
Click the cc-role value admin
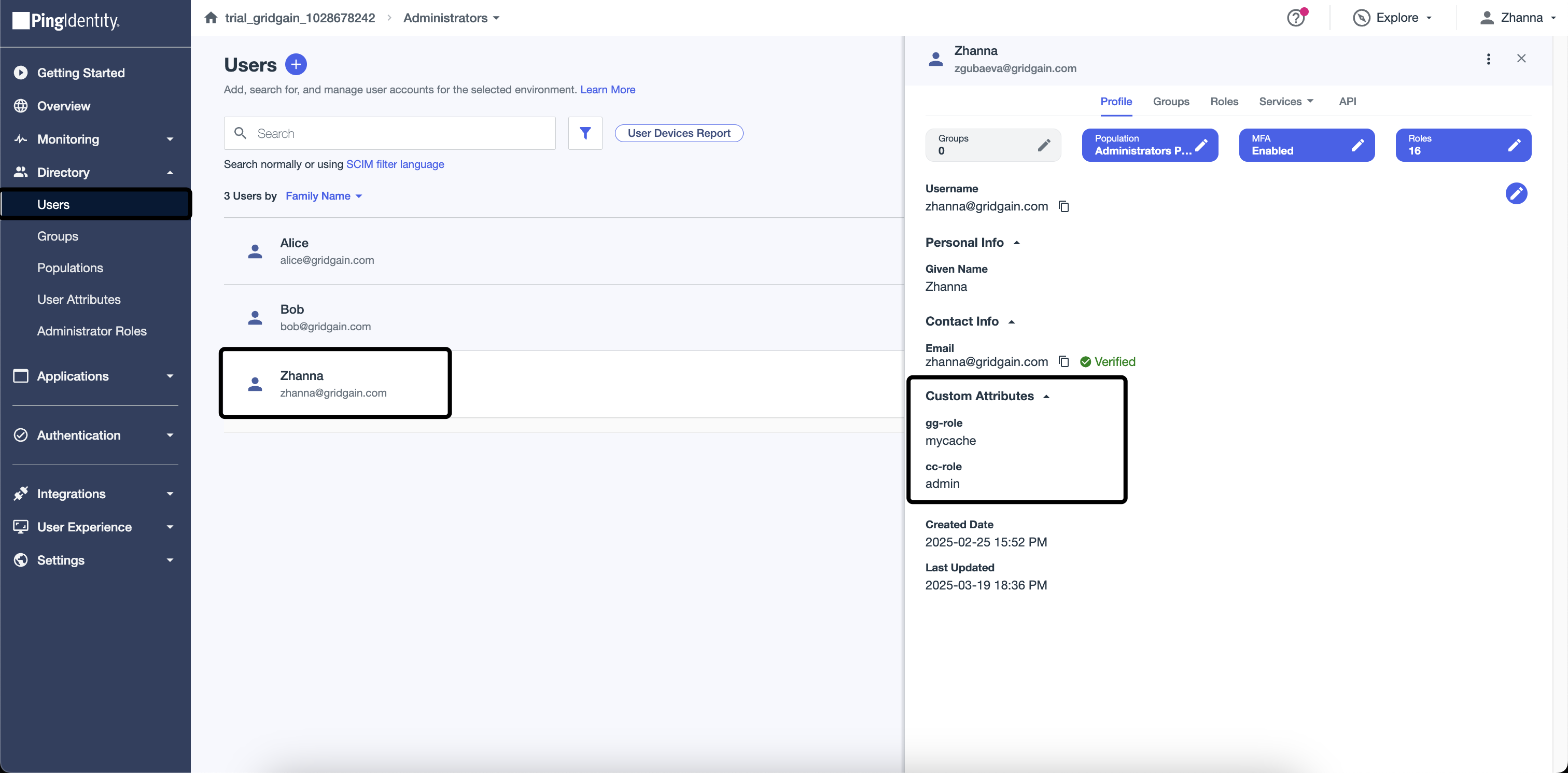(x=942, y=484)
